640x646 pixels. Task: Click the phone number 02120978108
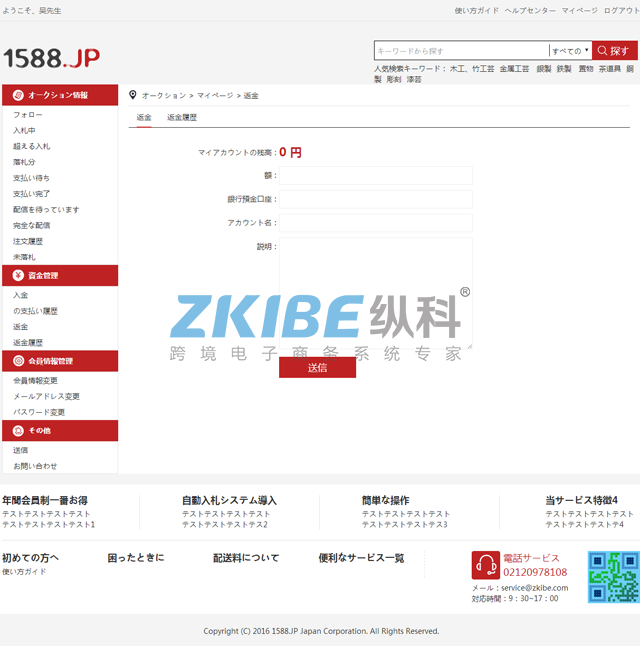535,572
